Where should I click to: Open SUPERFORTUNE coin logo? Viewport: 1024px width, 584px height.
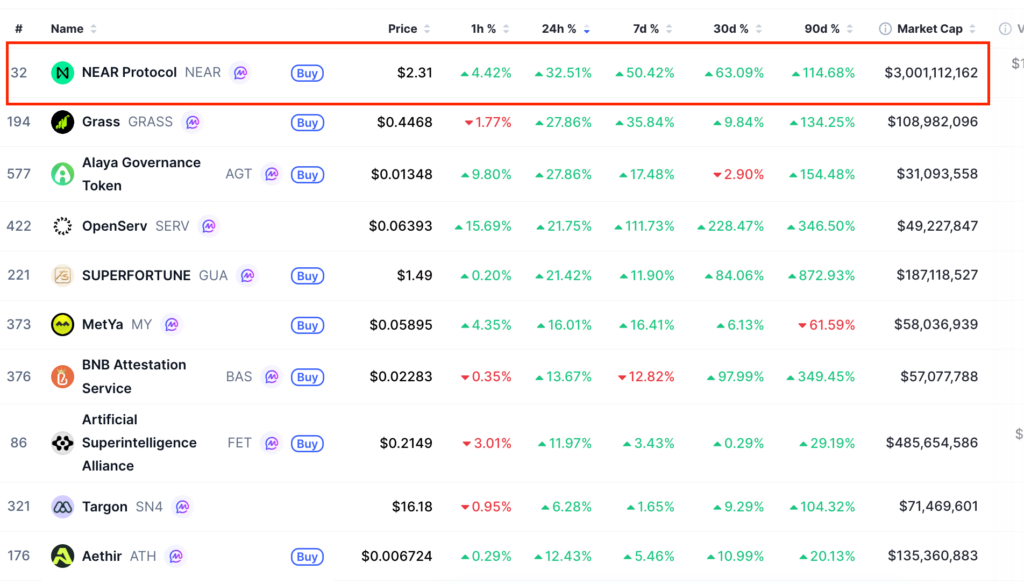click(62, 276)
